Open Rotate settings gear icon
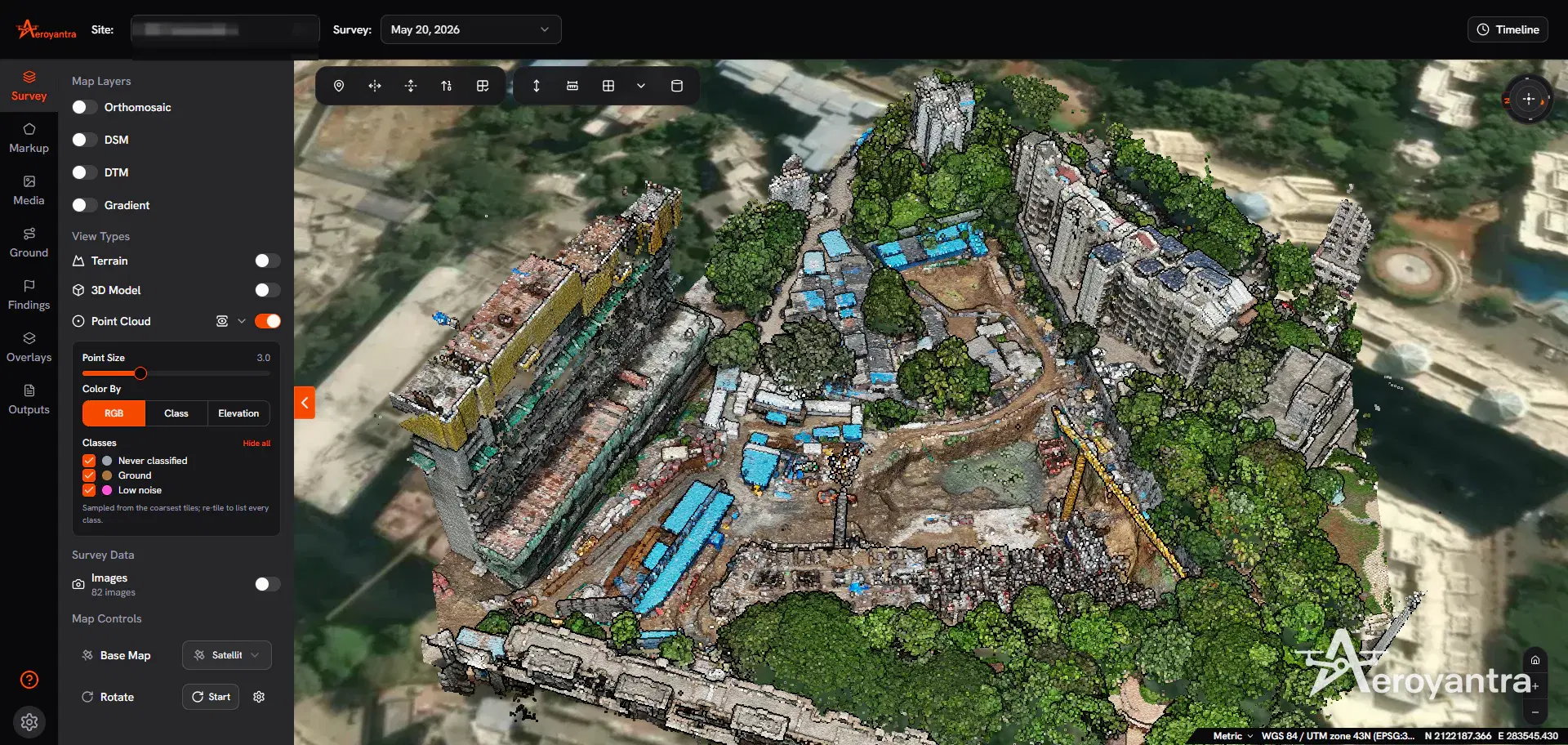Screen dimensions: 1568x745 259,697
